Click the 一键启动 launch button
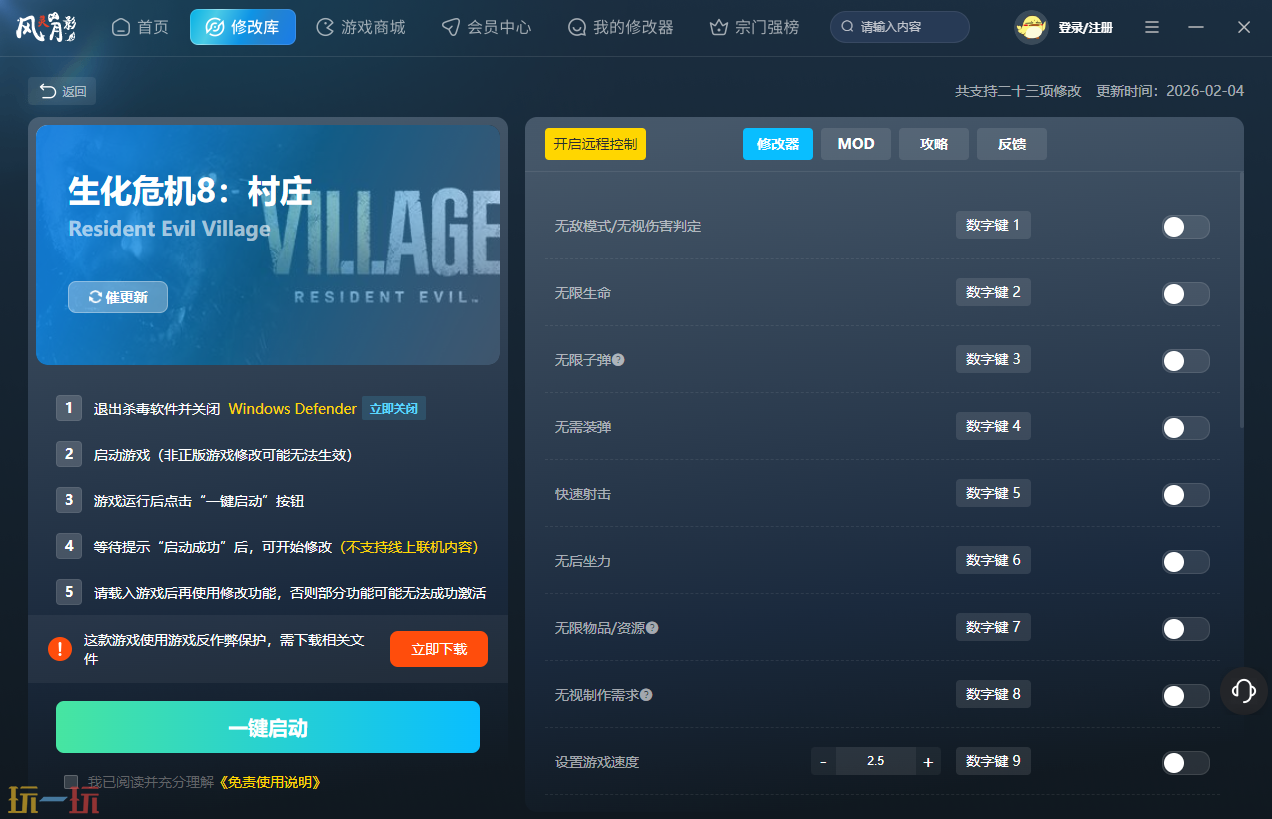 pos(268,727)
